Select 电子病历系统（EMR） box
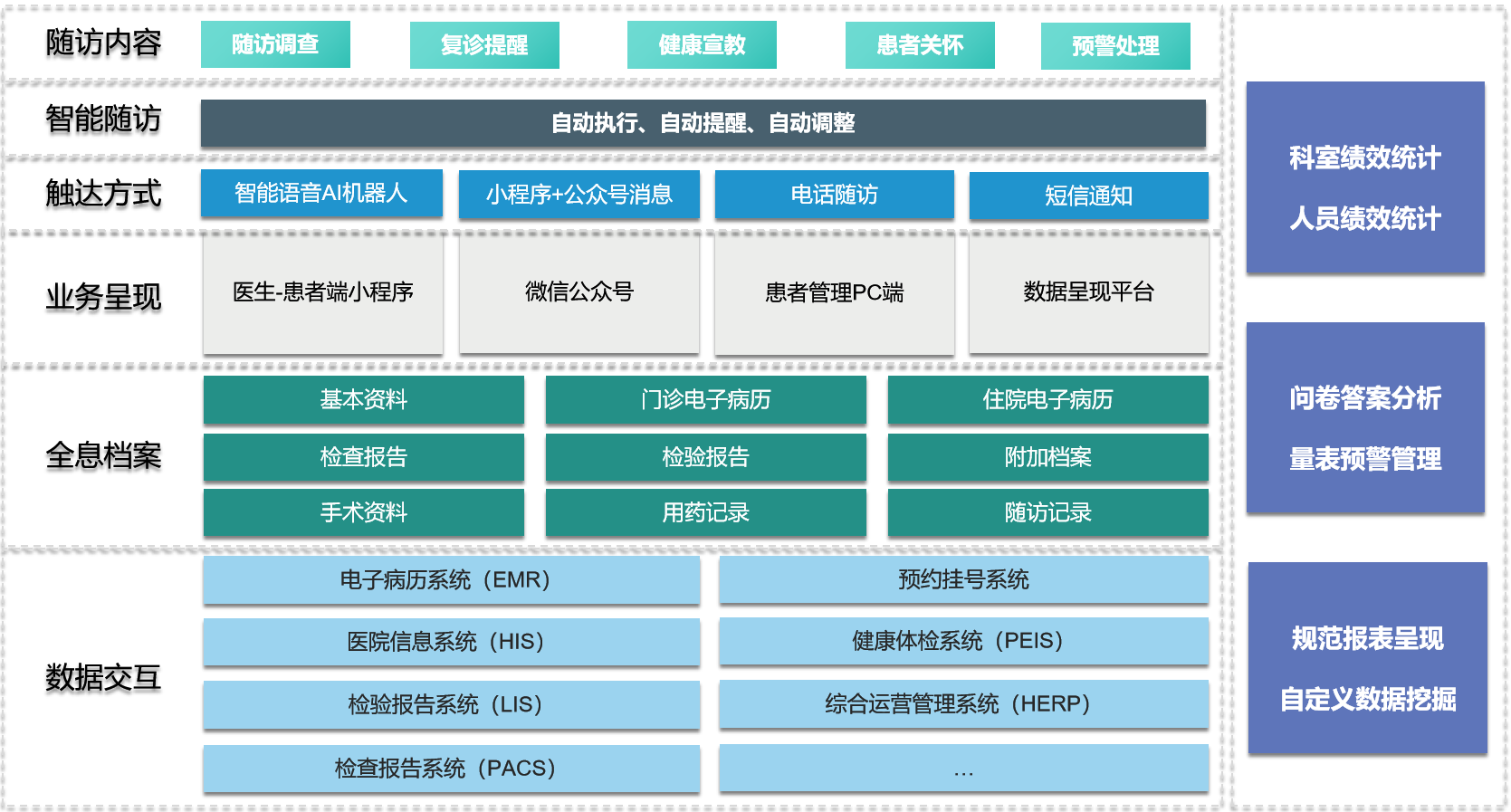This screenshot has height=812, width=1511. tap(451, 579)
